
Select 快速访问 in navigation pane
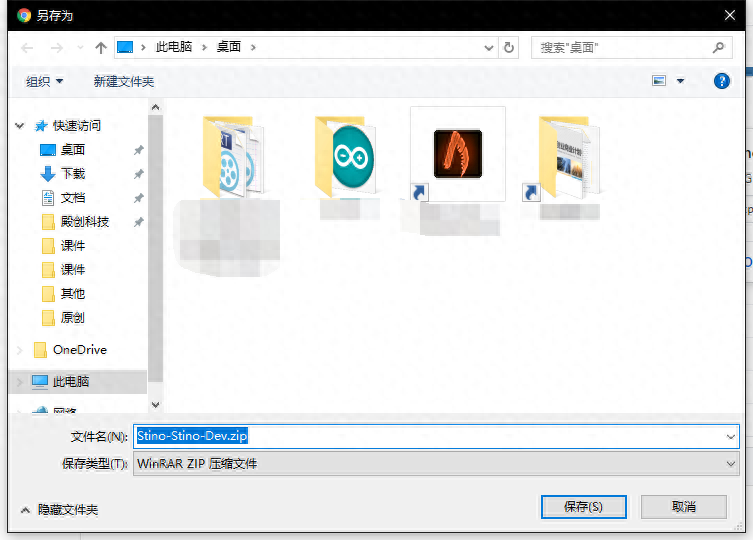76,125
